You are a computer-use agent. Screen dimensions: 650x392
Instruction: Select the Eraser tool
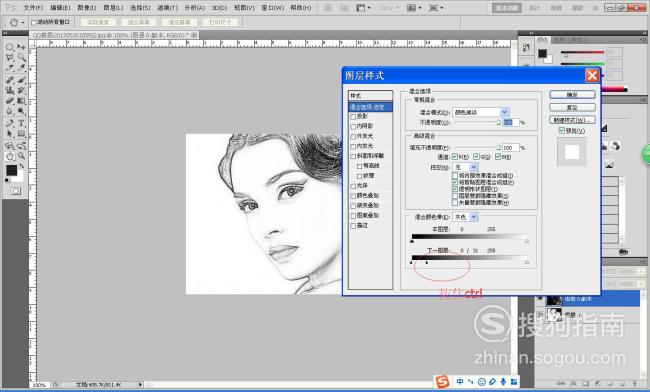tap(10, 101)
